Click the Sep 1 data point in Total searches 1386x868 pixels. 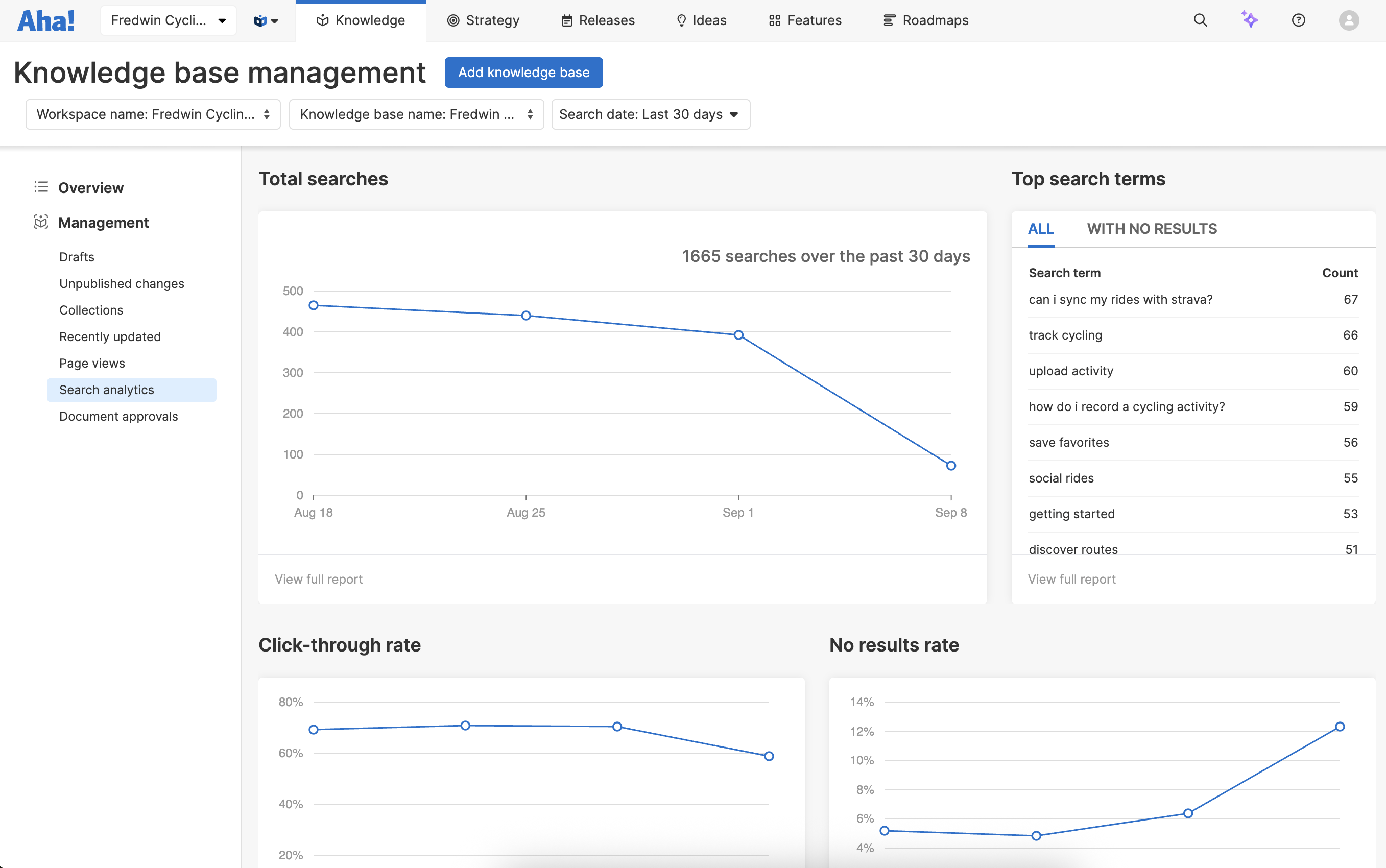pyautogui.click(x=738, y=334)
